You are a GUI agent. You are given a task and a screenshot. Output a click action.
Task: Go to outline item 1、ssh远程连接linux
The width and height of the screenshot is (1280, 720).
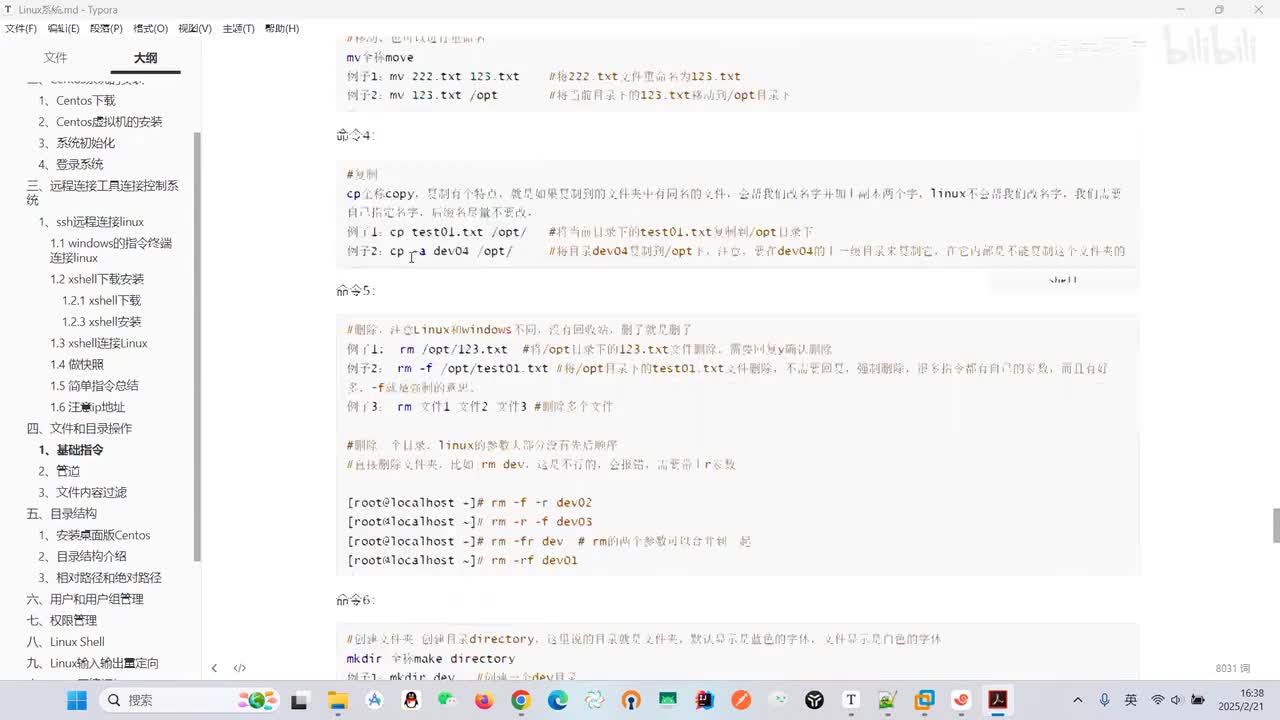[x=91, y=222]
